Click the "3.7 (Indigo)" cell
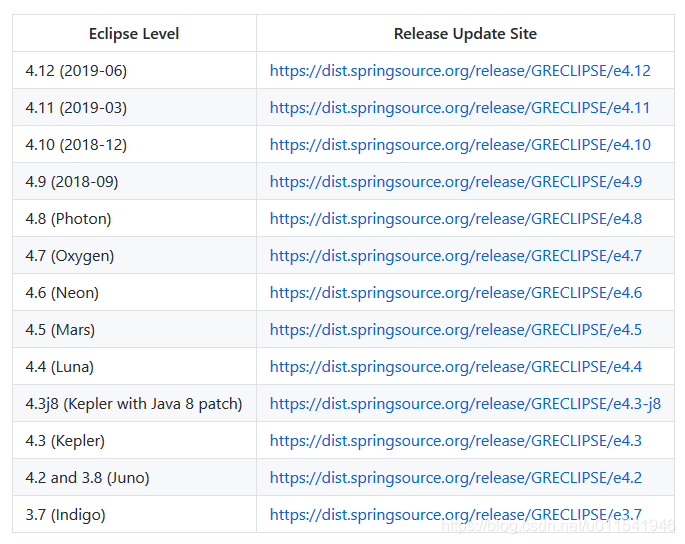The image size is (685, 544). point(135,515)
